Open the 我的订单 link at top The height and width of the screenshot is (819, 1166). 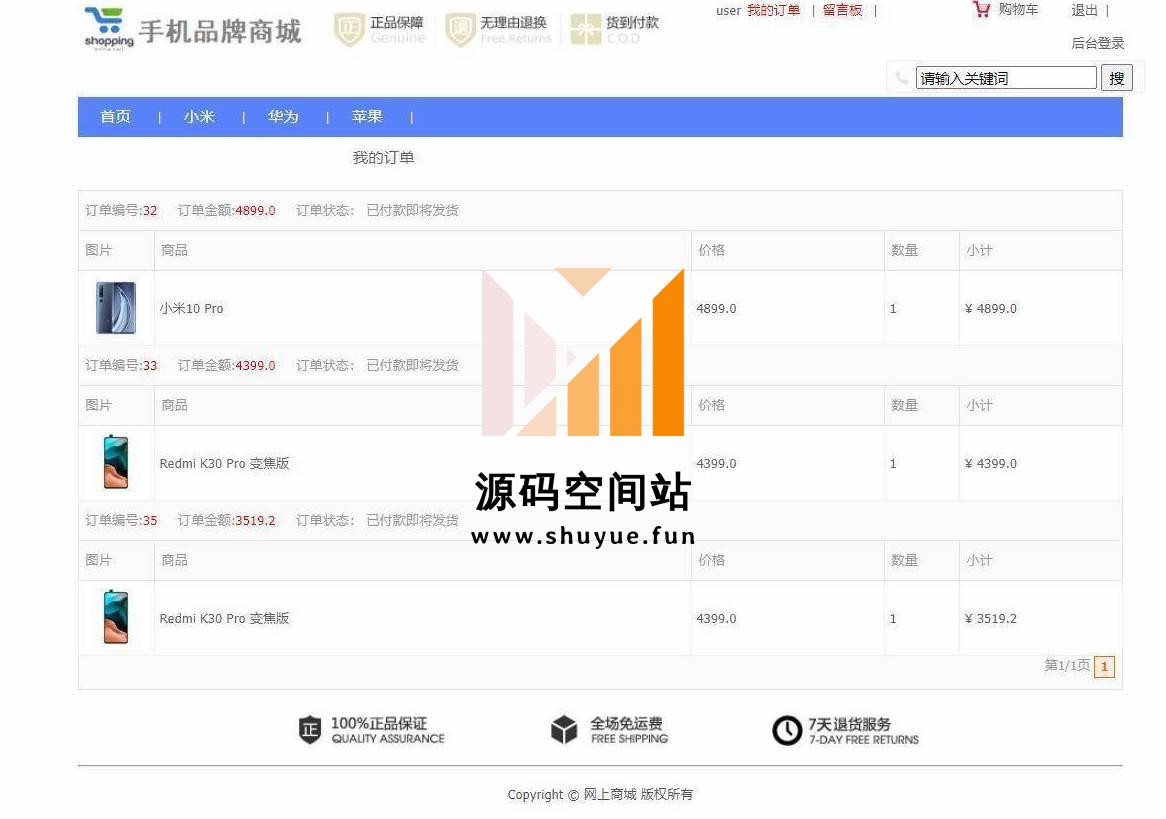click(x=773, y=10)
